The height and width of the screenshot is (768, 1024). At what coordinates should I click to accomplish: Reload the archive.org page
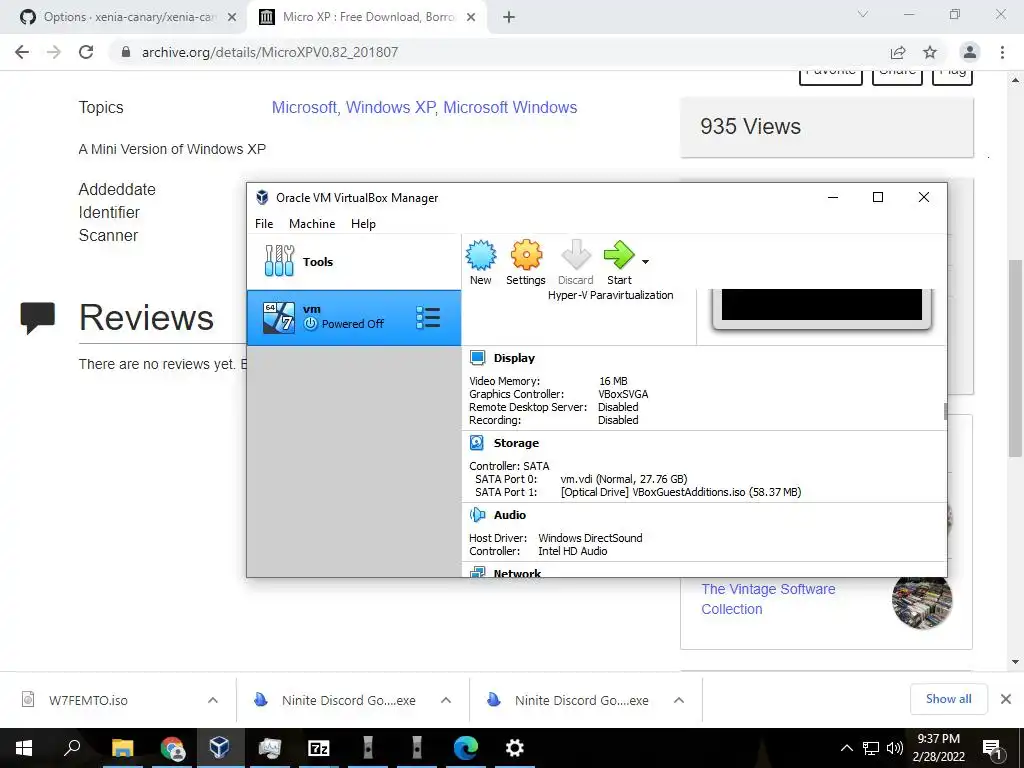pos(86,52)
